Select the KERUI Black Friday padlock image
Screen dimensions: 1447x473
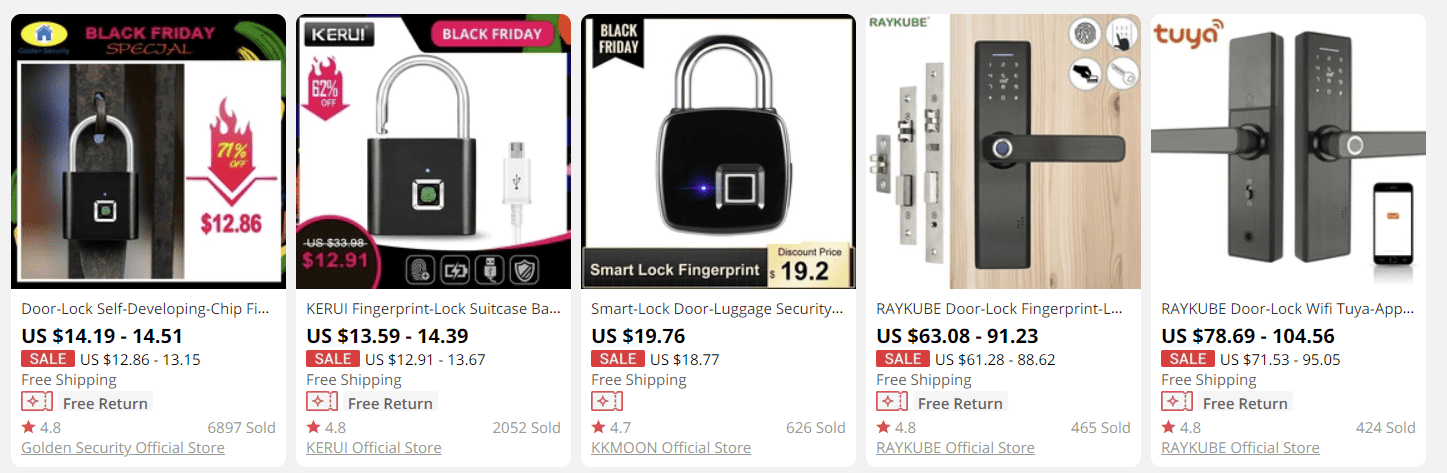(x=433, y=152)
